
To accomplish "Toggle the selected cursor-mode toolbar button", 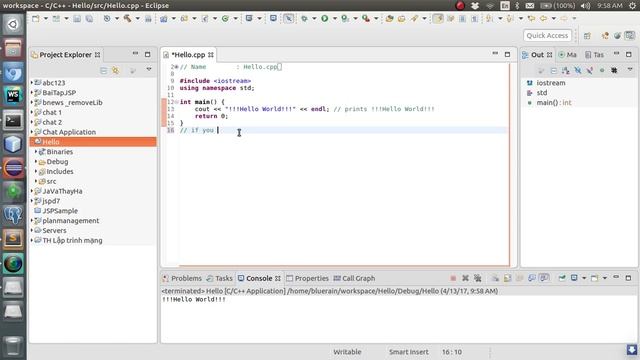I will point(289,18).
